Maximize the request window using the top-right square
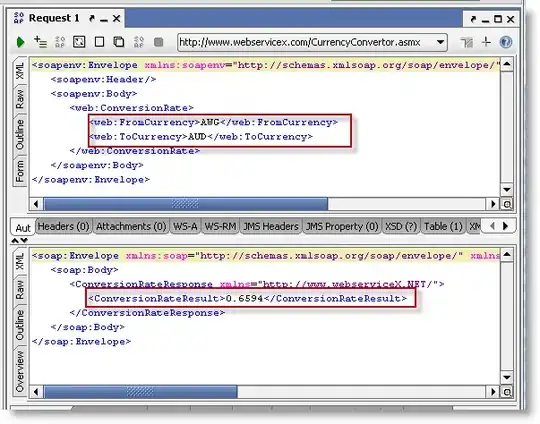The image size is (540, 424). [x=498, y=19]
